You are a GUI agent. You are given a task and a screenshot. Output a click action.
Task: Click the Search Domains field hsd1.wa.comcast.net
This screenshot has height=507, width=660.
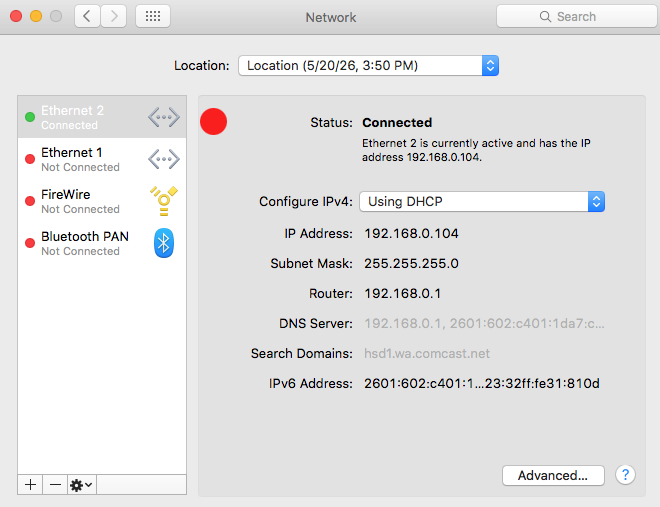(427, 353)
